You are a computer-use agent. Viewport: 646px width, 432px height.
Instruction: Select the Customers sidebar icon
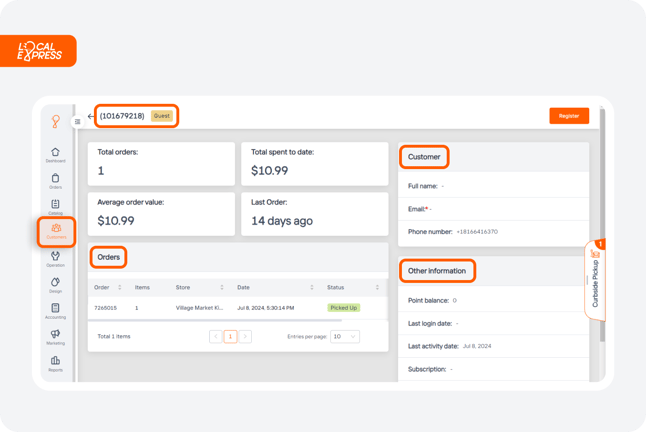(x=56, y=231)
